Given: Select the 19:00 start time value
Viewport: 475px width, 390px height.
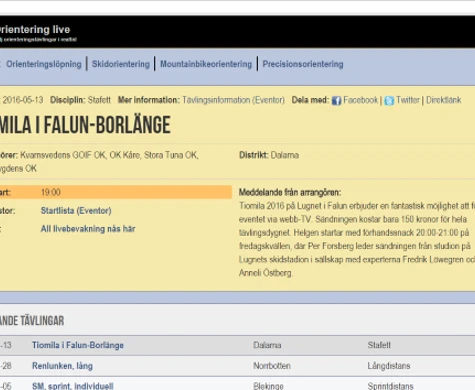Looking at the screenshot, I should (x=51, y=192).
